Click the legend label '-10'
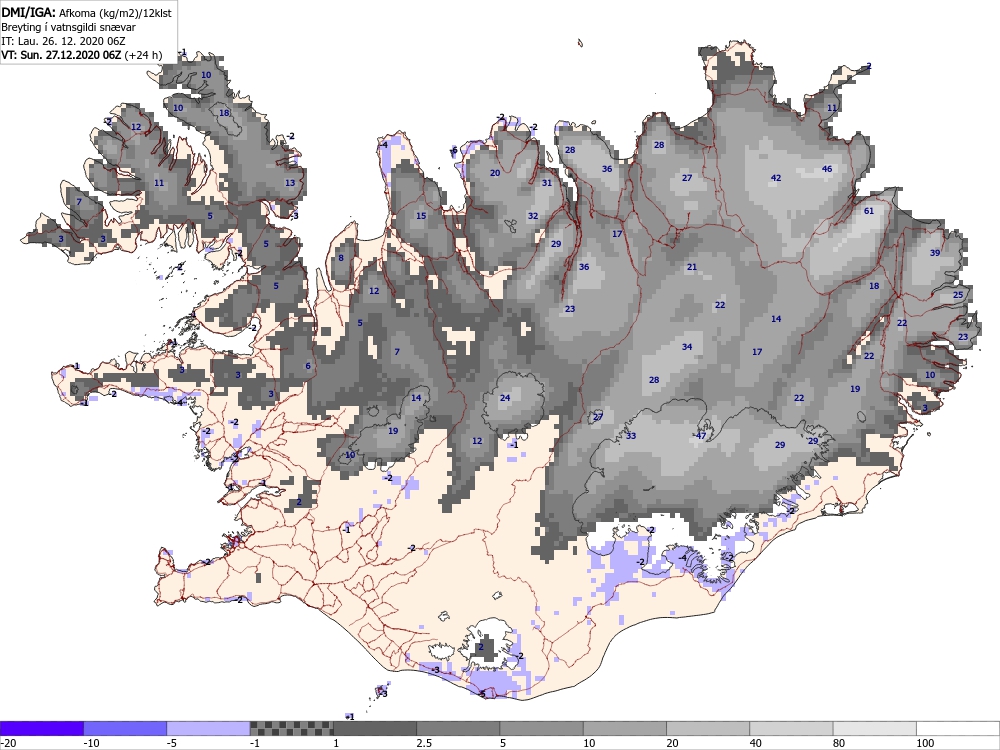The image size is (1000, 750). click(x=92, y=743)
